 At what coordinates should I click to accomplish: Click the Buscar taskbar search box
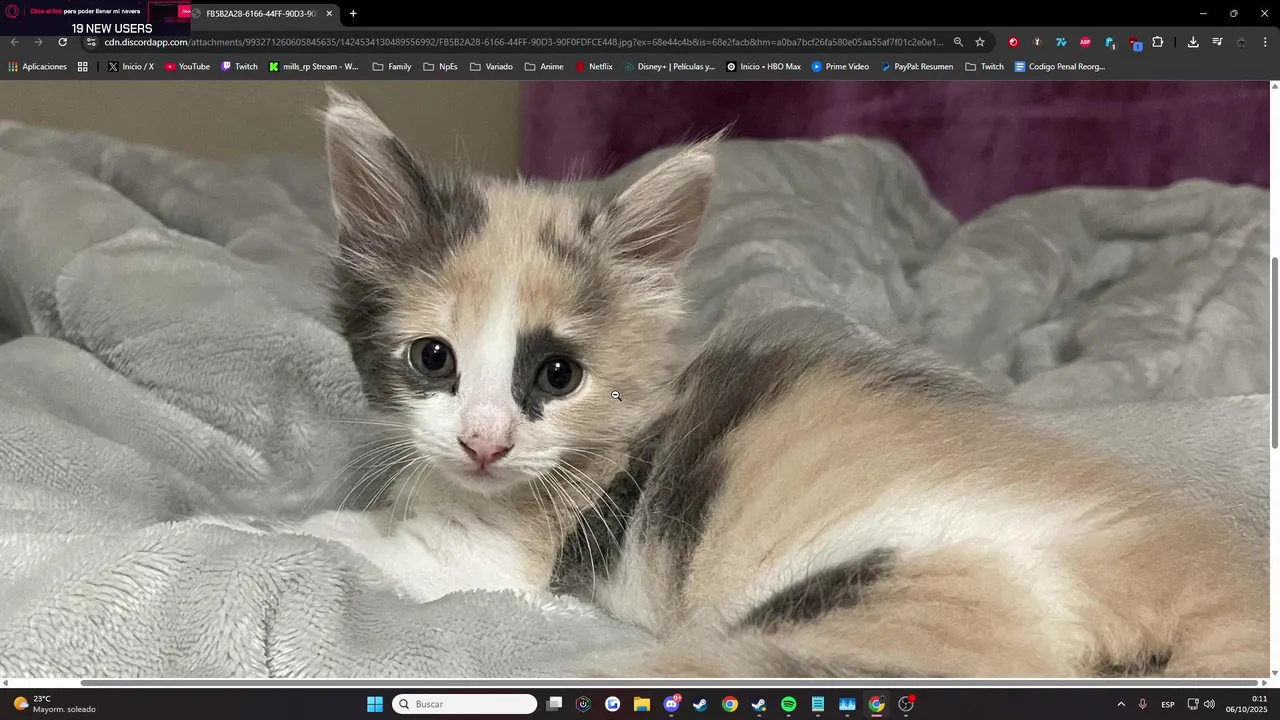pos(465,704)
